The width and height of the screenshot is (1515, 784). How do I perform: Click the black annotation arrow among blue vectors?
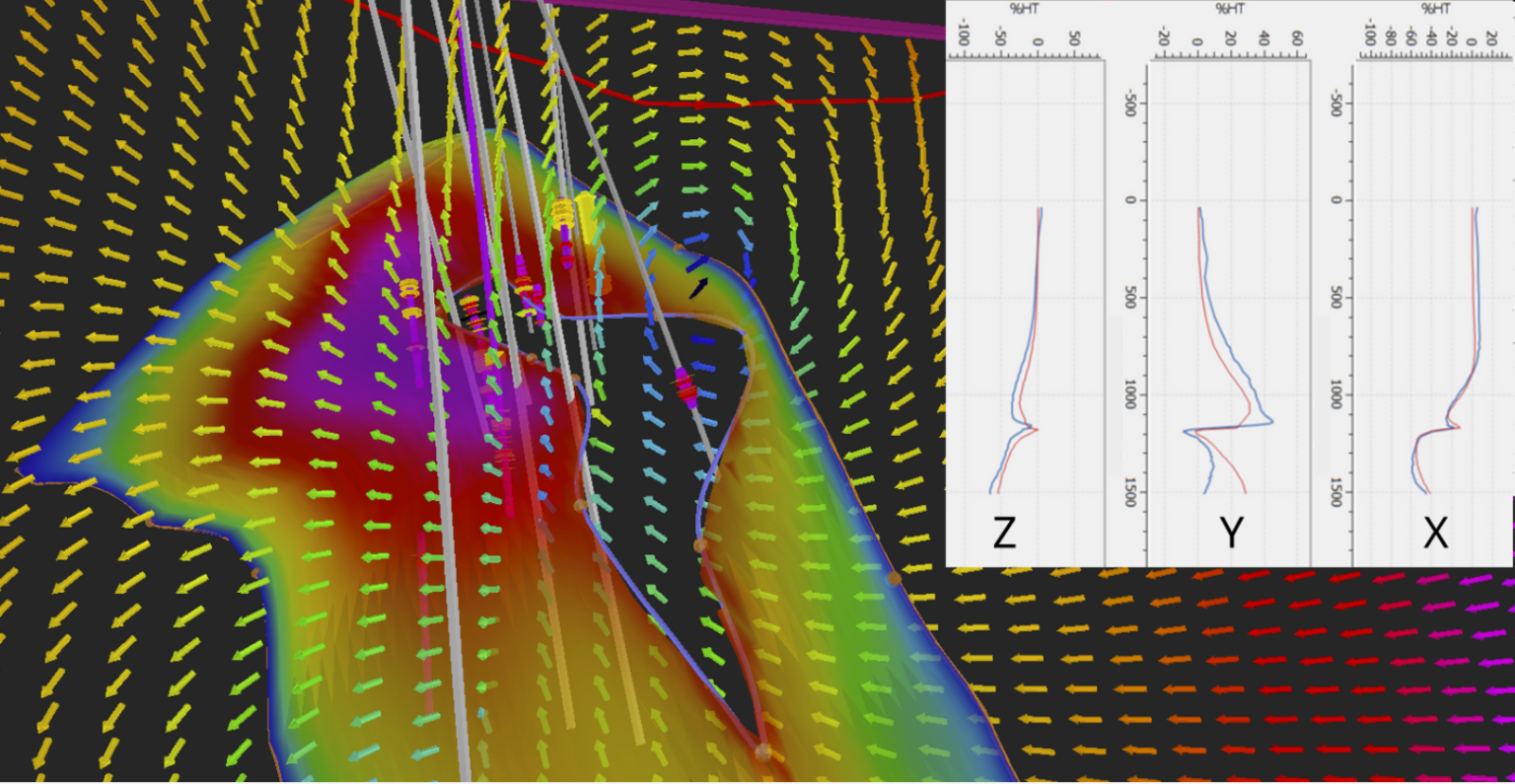tap(698, 288)
